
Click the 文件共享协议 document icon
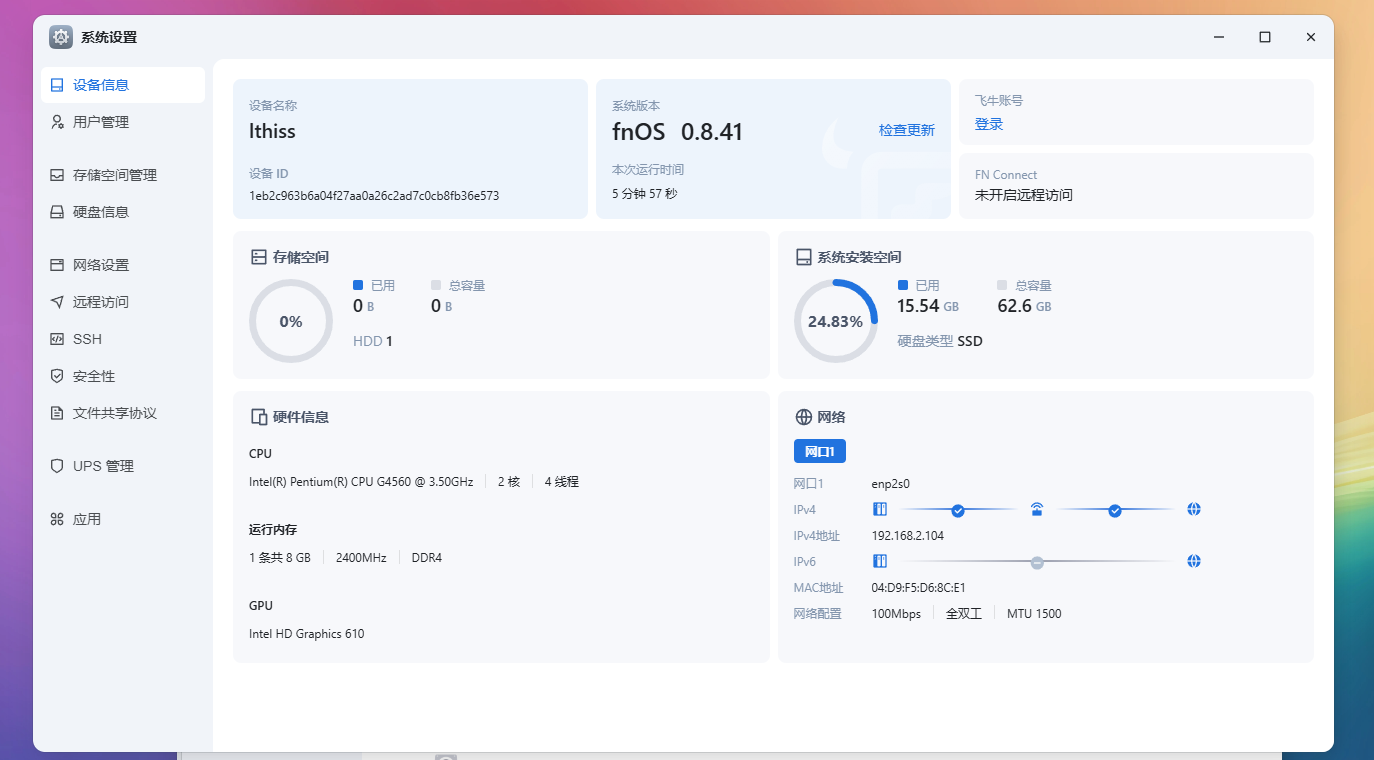(57, 413)
